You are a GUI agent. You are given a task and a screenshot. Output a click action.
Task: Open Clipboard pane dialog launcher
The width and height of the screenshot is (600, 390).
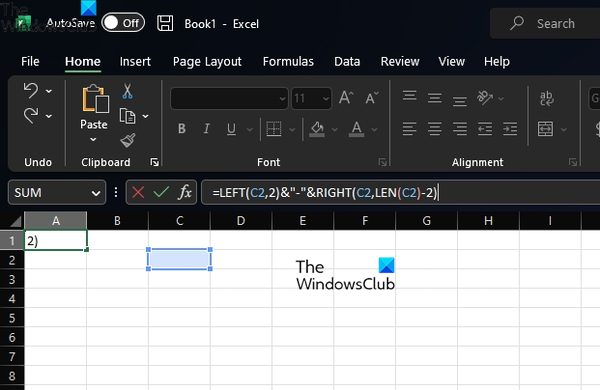coord(155,163)
